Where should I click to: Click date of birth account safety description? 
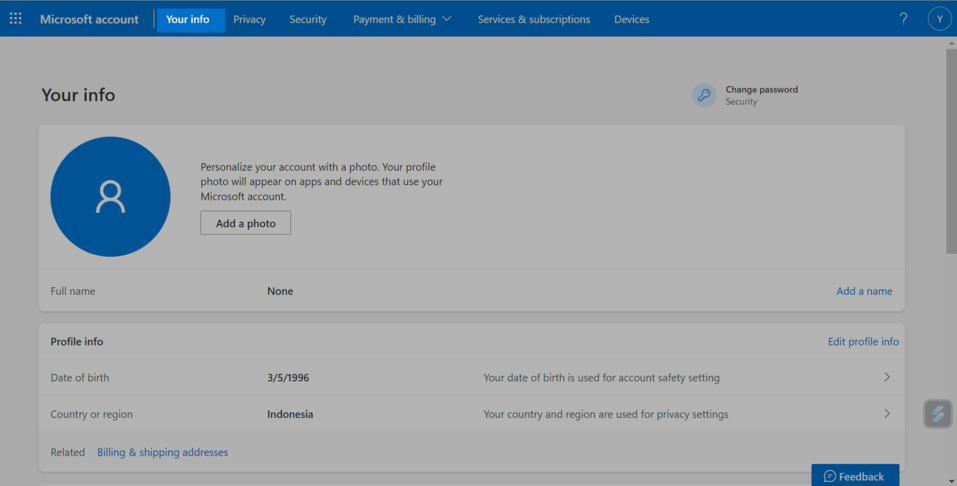click(x=601, y=378)
